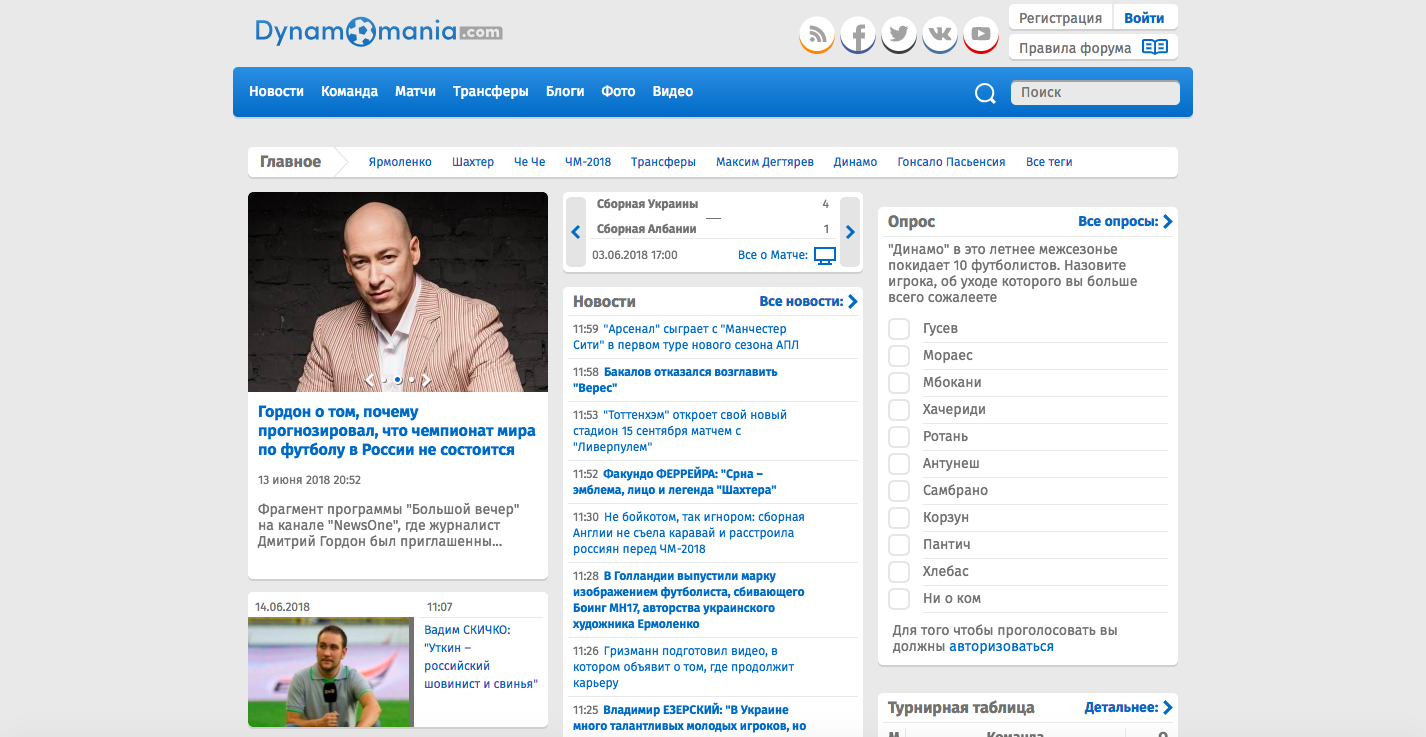Select the active middle dot of the photo slider
Image resolution: width=1426 pixels, height=737 pixels.
click(x=398, y=380)
